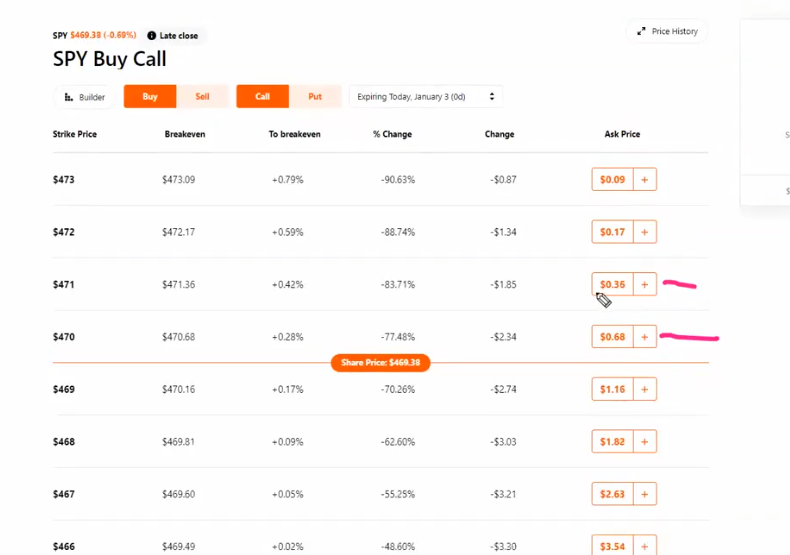Select the Call option type
Screen dimensions: 790x555
[262, 97]
